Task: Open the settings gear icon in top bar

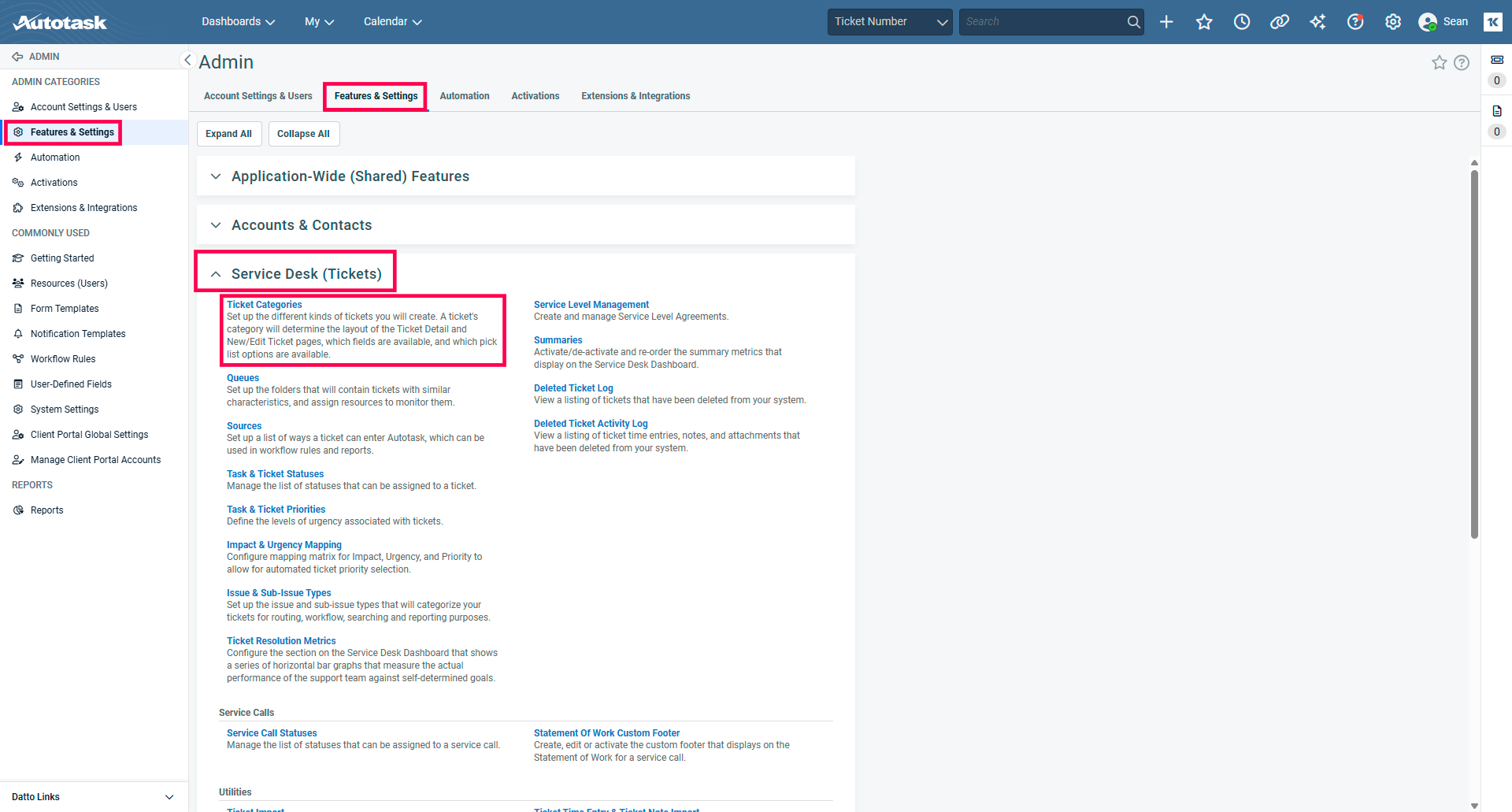Action: pos(1393,22)
